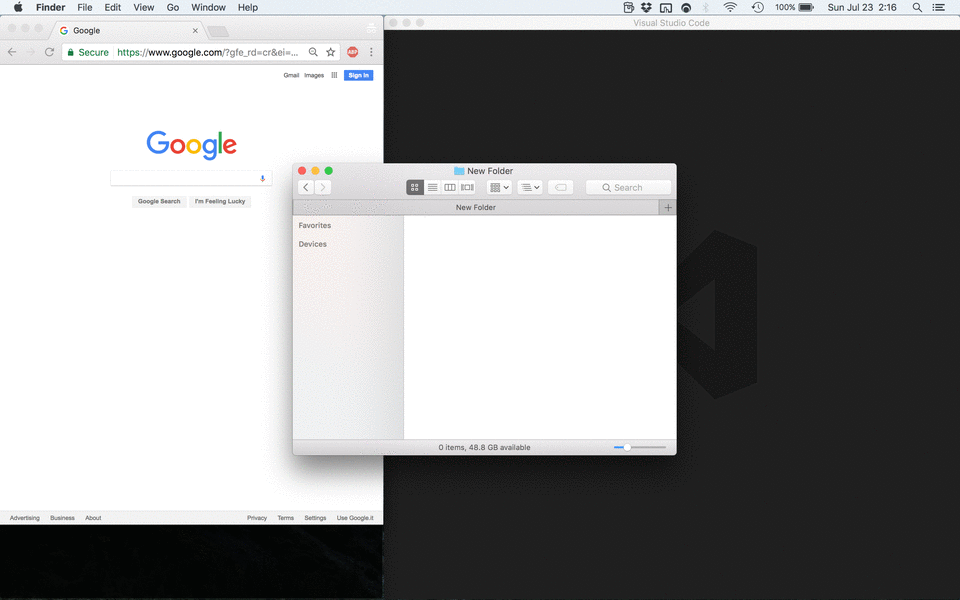Click Favorites heading in Finder sidebar

click(315, 225)
